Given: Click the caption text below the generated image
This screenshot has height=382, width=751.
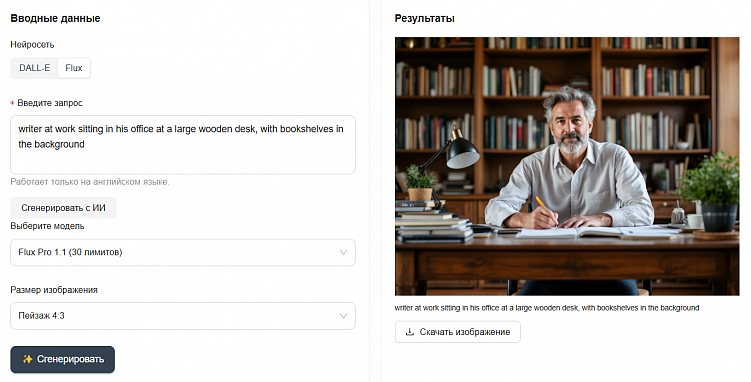Looking at the screenshot, I should [x=547, y=308].
